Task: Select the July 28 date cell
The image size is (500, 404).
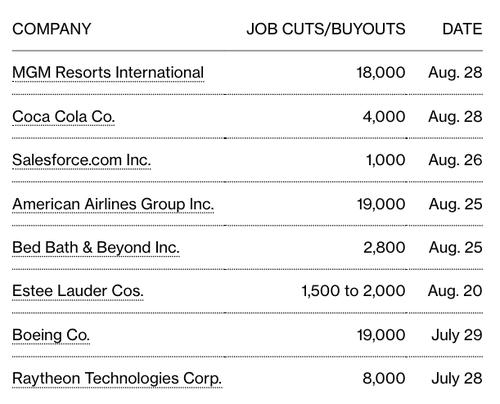Action: 457,379
